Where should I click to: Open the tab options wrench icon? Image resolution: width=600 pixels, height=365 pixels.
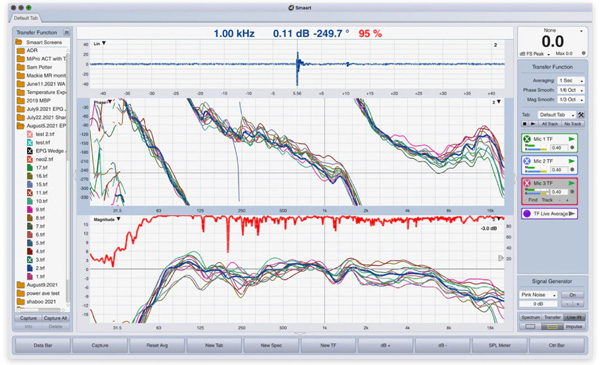point(581,115)
